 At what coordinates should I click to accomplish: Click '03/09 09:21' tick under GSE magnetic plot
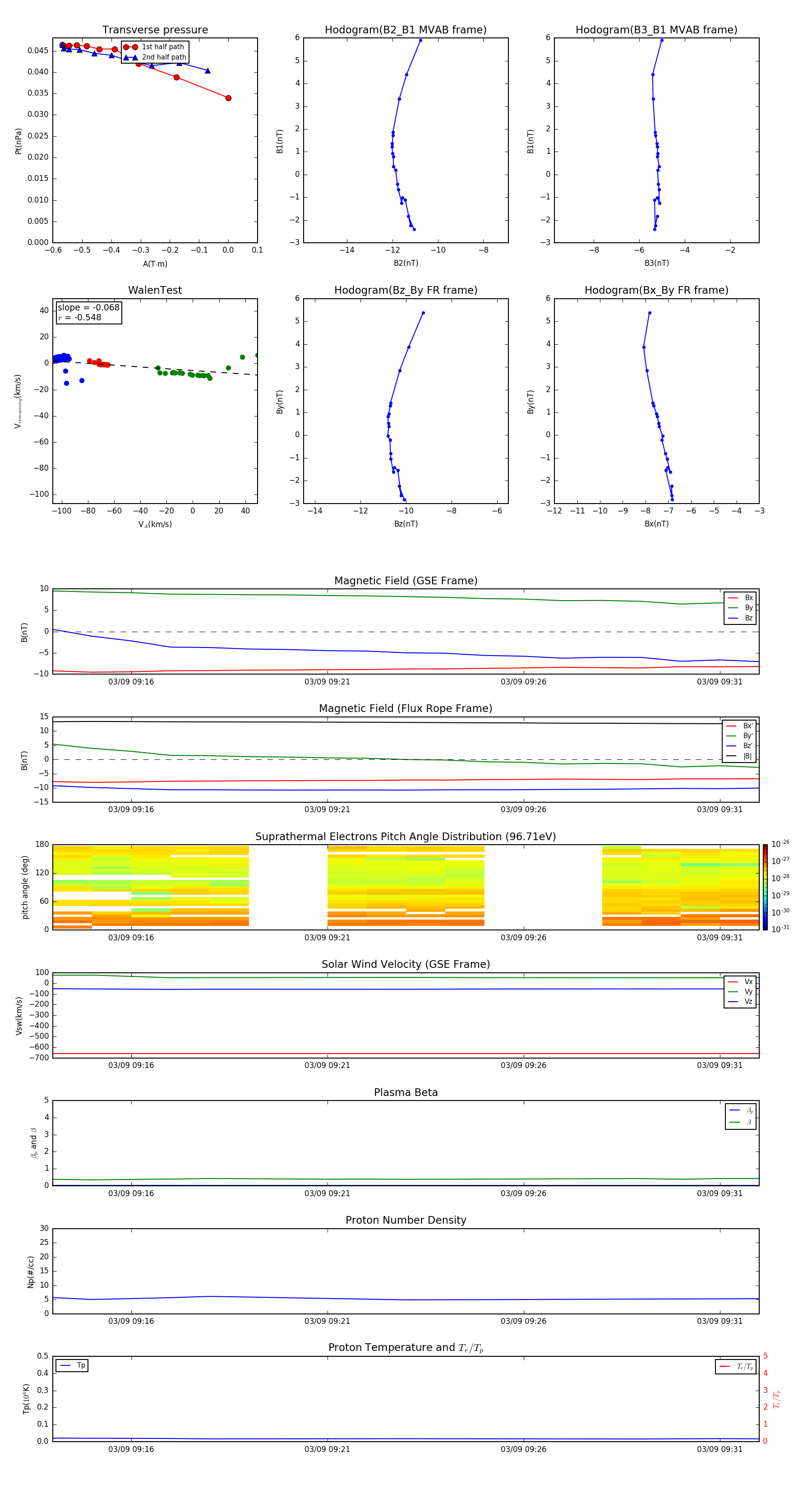coord(327,682)
